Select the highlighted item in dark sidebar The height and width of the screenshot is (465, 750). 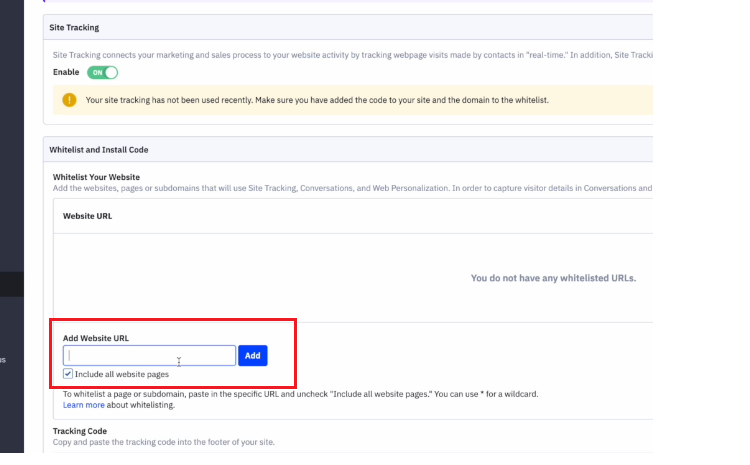click(12, 284)
